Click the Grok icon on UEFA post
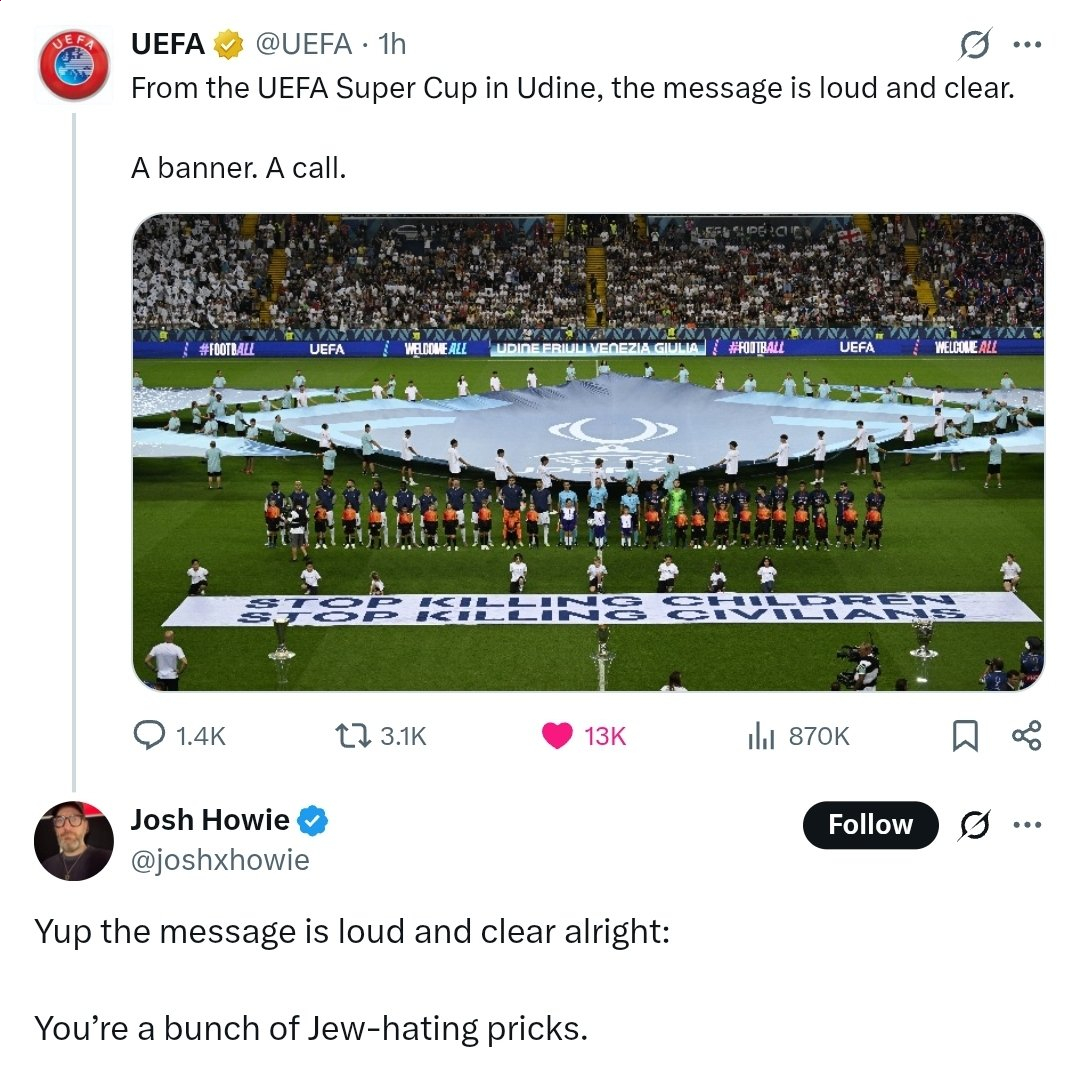The width and height of the screenshot is (1080, 1069). pos(975,44)
